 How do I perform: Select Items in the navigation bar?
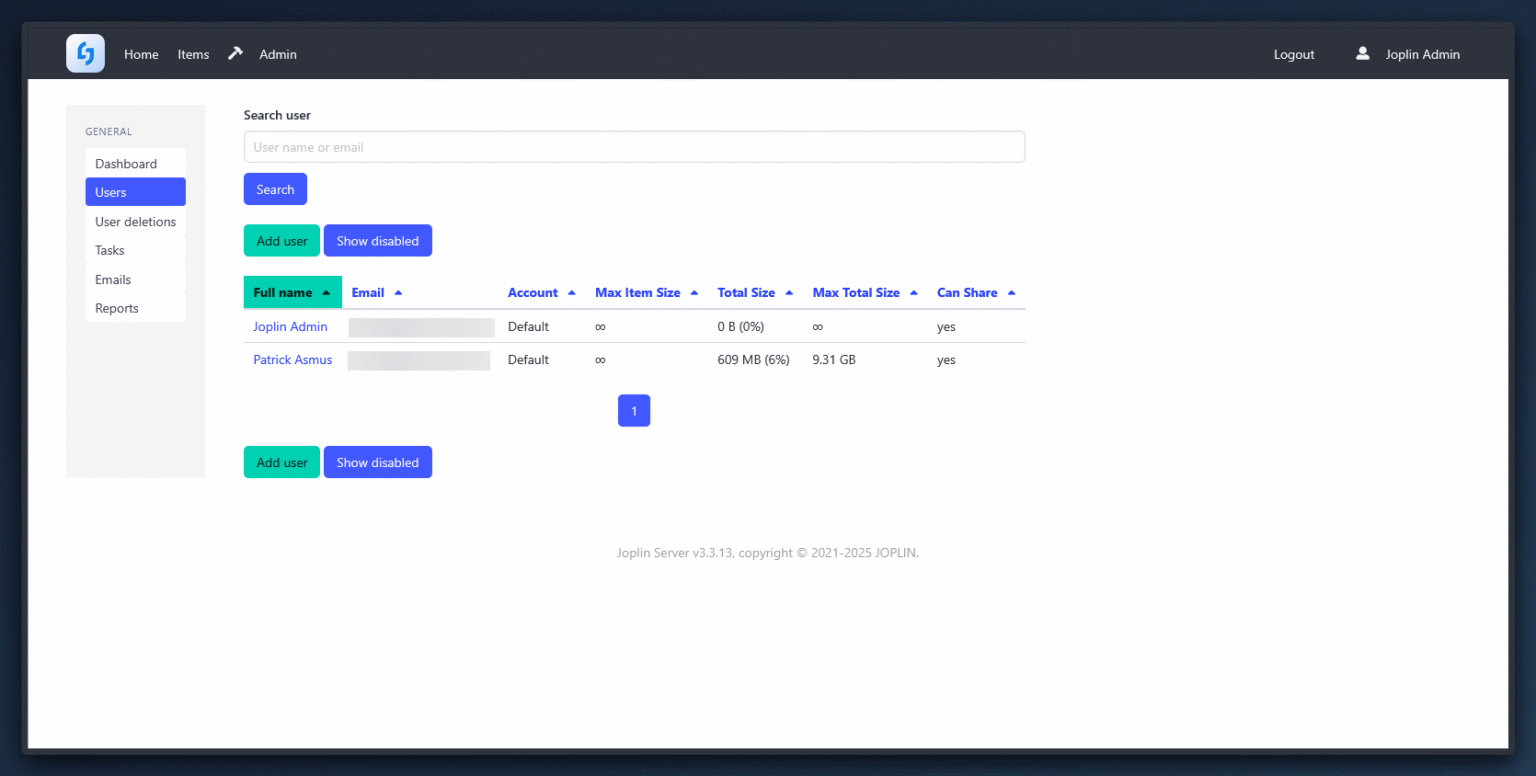[x=193, y=54]
